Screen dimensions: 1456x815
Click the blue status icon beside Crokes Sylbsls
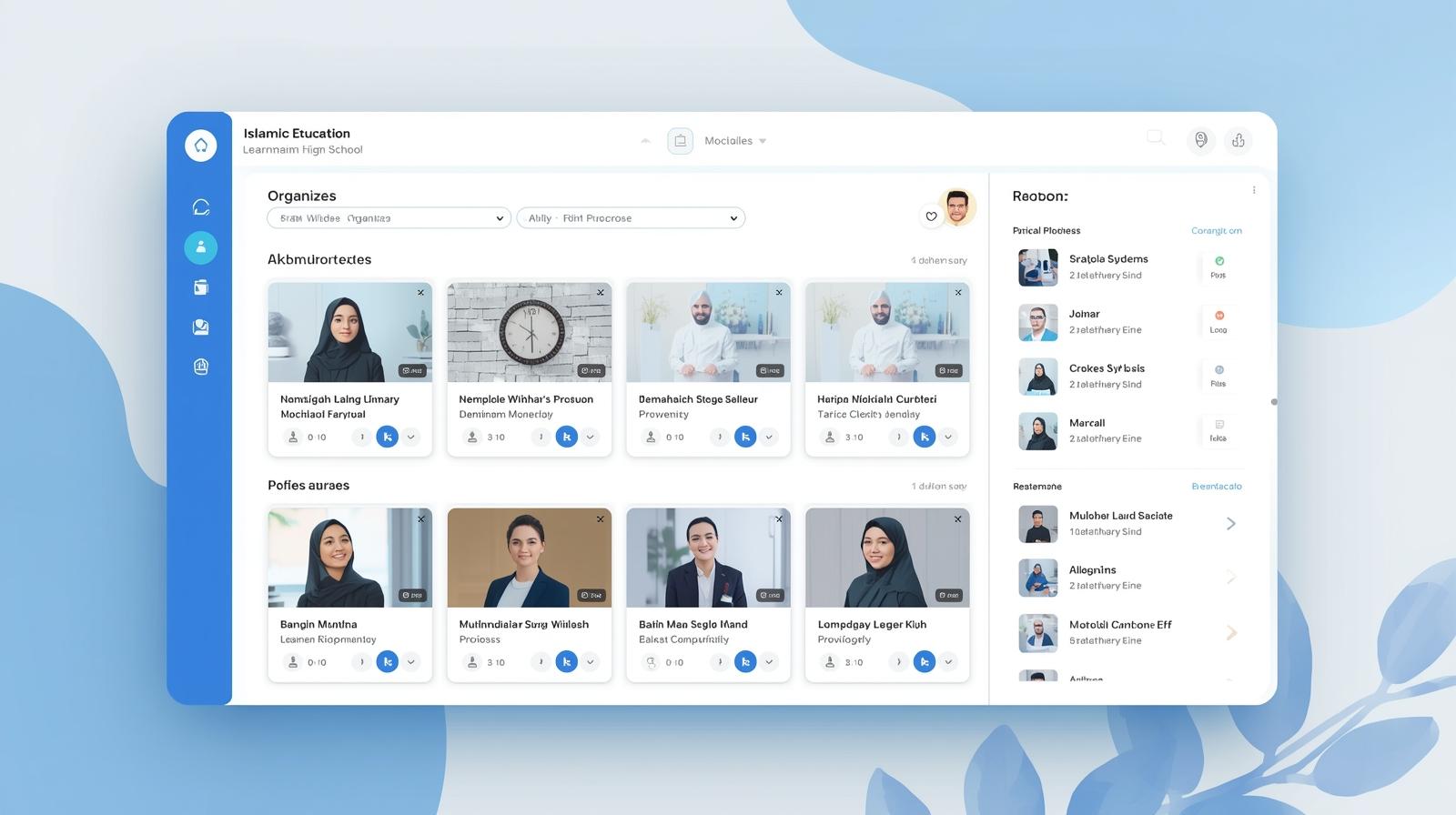[x=1219, y=369]
